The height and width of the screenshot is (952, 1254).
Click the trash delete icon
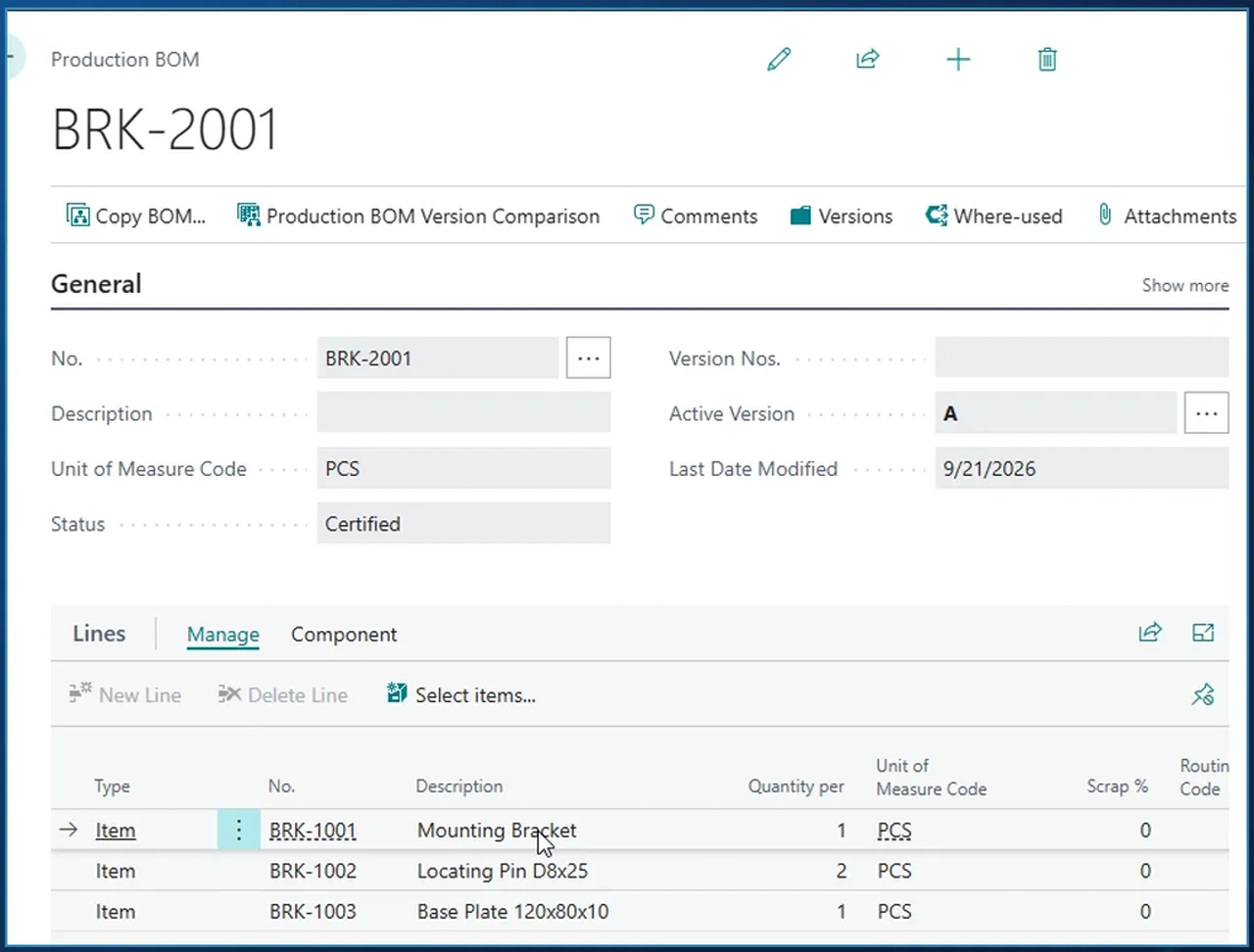coord(1047,60)
